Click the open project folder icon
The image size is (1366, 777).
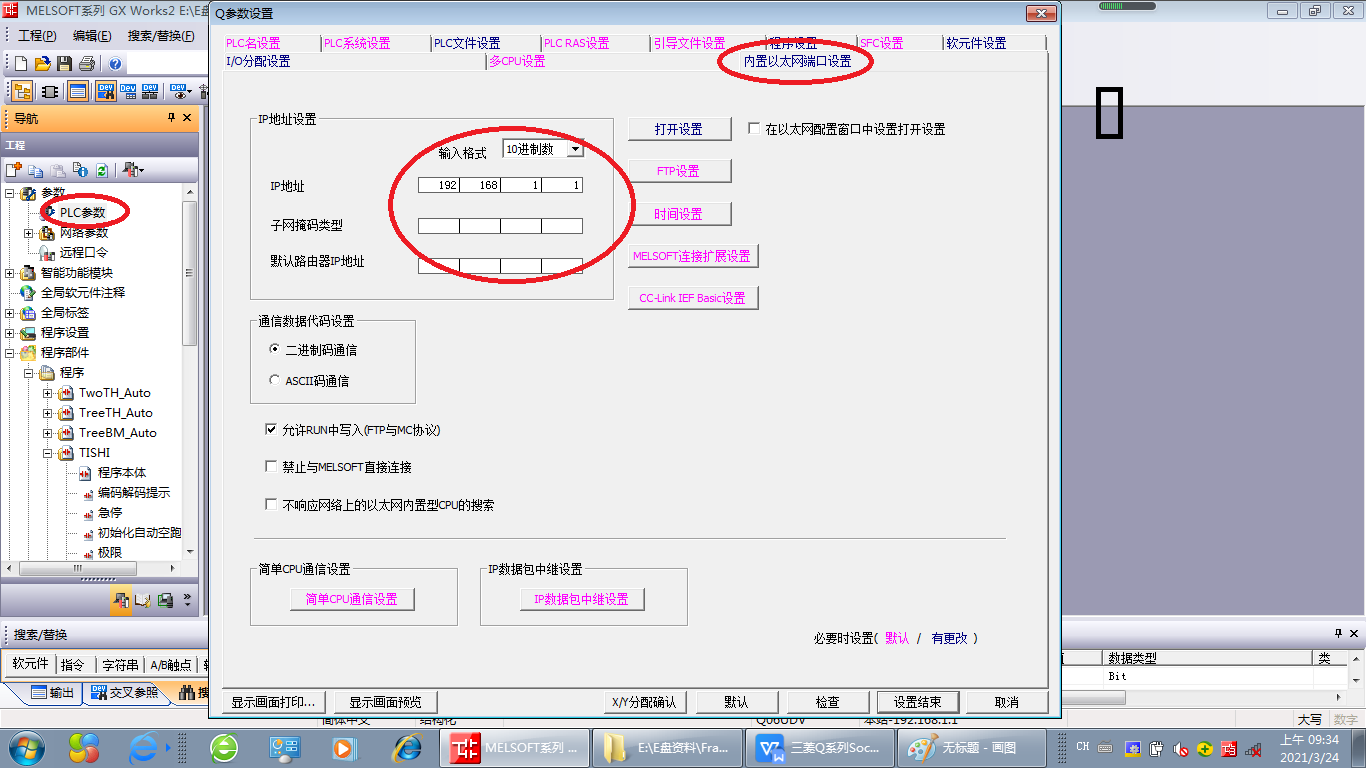[42, 64]
